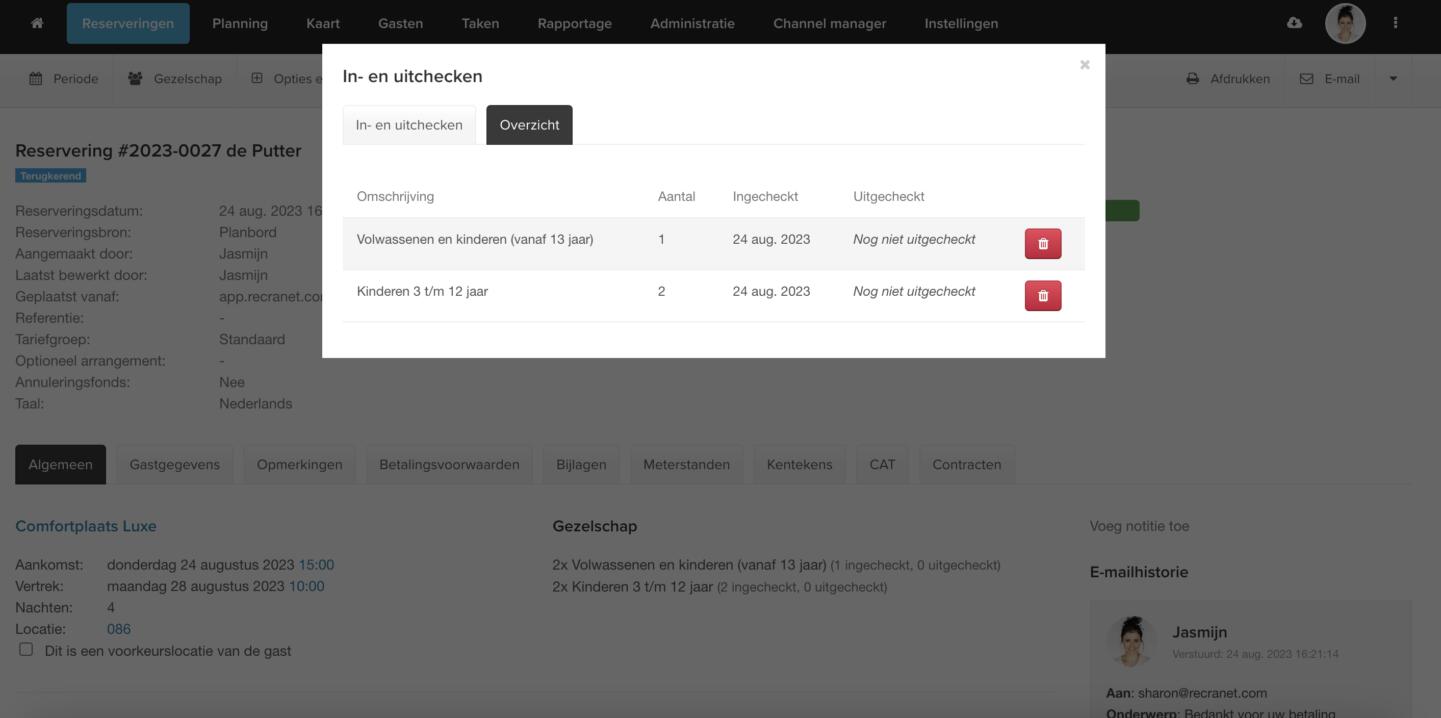This screenshot has width=1441, height=718.
Task: Switch to the In- en uitchecken tab
Action: point(409,125)
